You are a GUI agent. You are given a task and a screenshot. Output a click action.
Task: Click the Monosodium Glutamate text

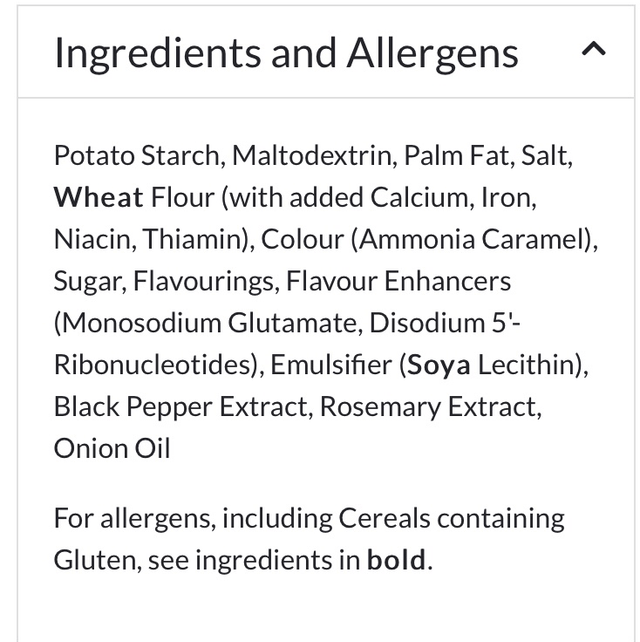point(209,324)
